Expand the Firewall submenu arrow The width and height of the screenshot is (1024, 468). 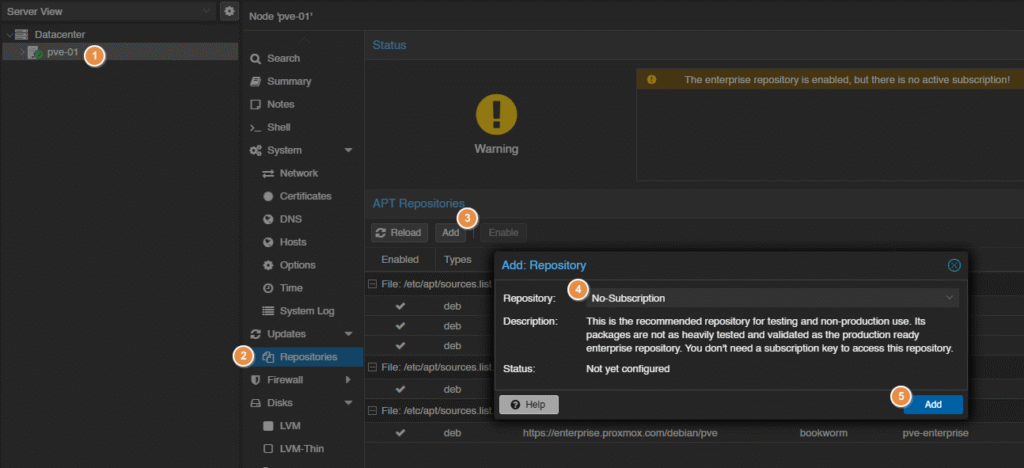(x=348, y=380)
